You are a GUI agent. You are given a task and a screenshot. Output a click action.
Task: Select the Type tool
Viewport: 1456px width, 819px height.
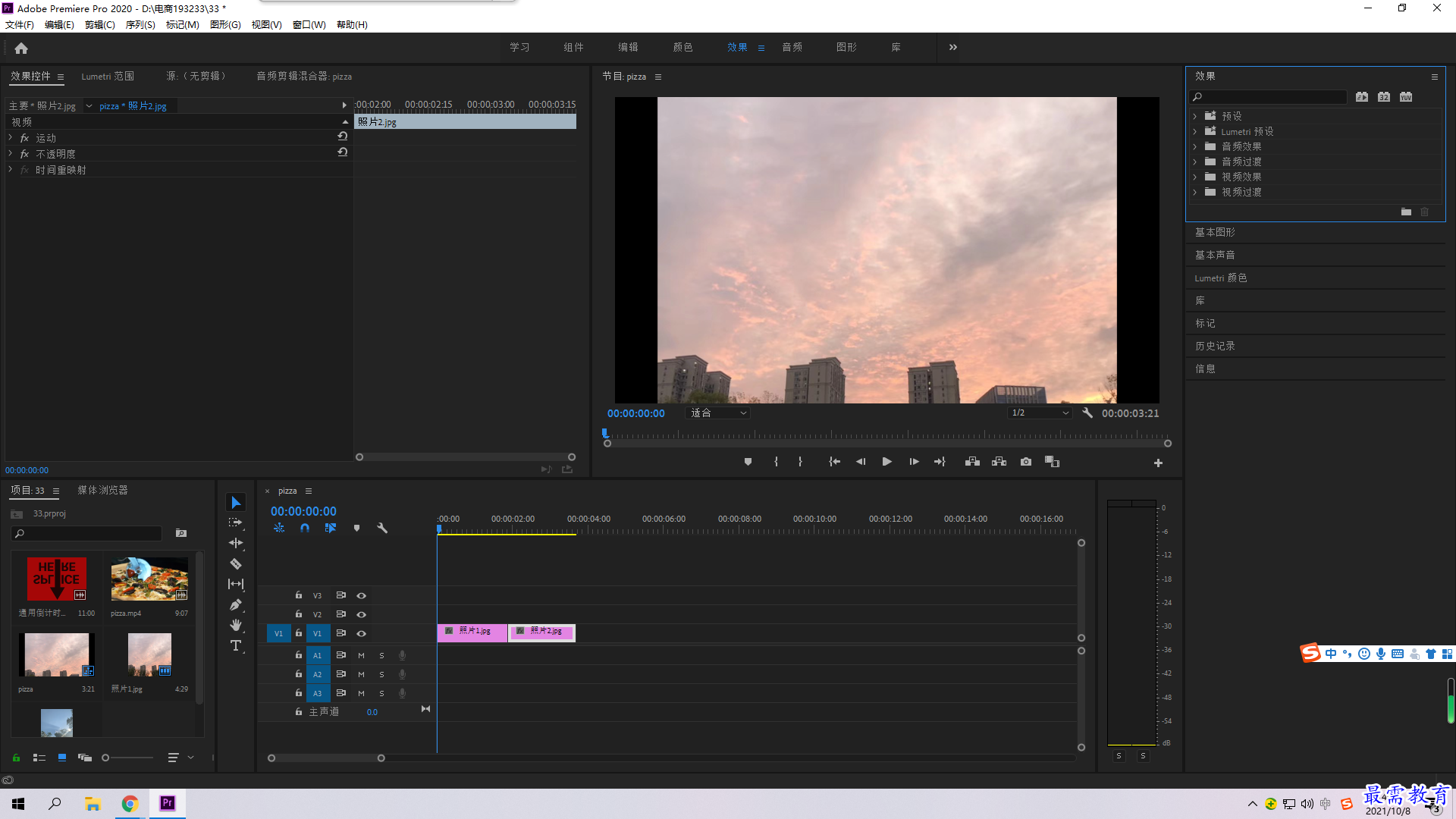(x=236, y=645)
